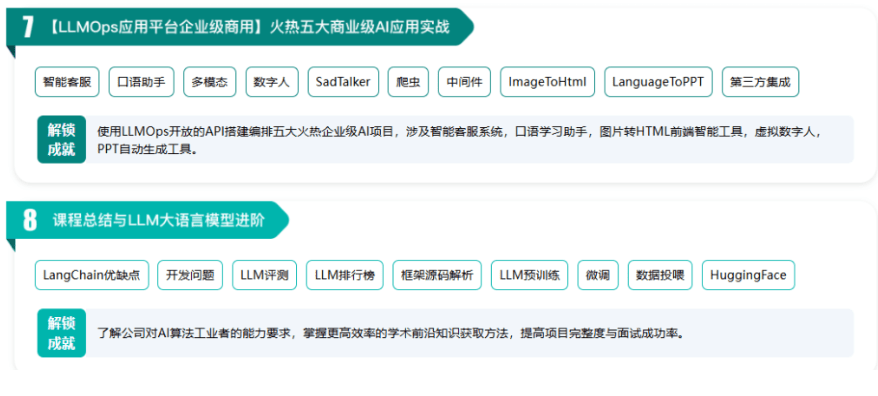This screenshot has height=396, width=878.
Task: Click the 智能客服 tag
Action: 67,82
